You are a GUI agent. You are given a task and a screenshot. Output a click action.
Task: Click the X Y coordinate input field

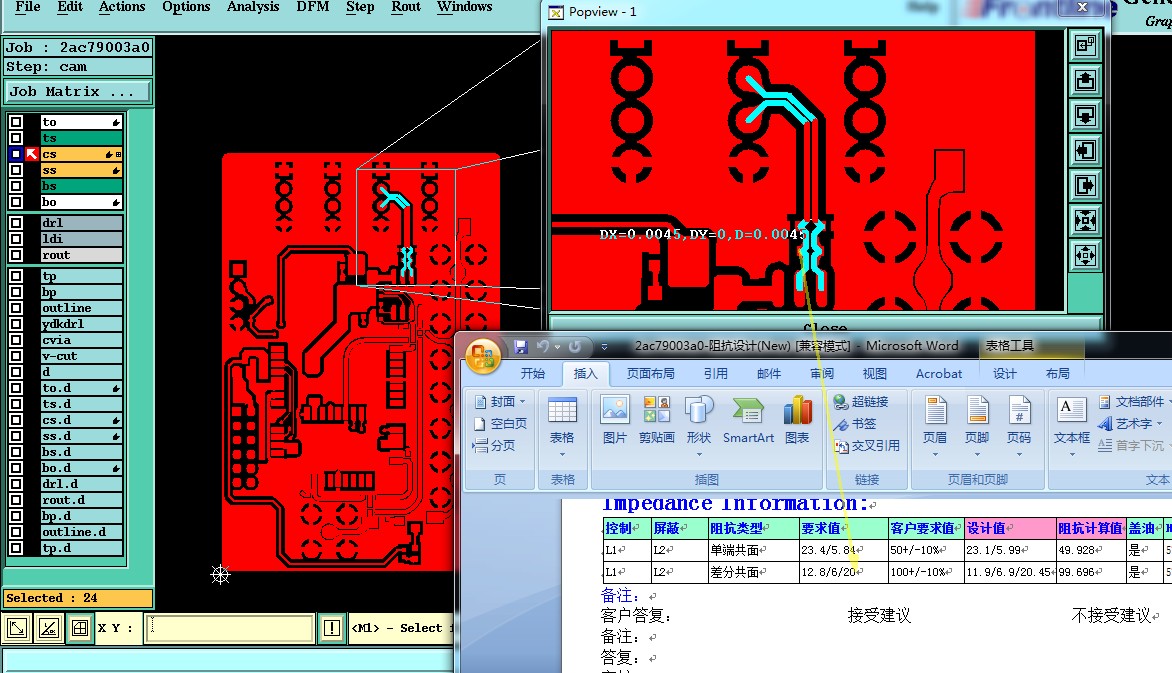coord(229,628)
